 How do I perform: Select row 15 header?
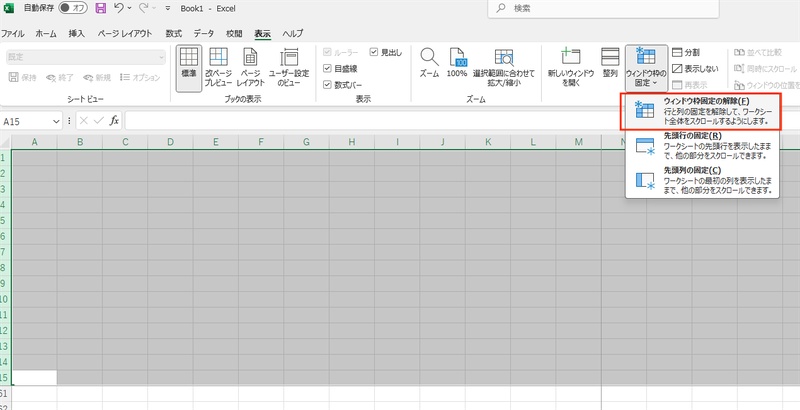click(5, 377)
